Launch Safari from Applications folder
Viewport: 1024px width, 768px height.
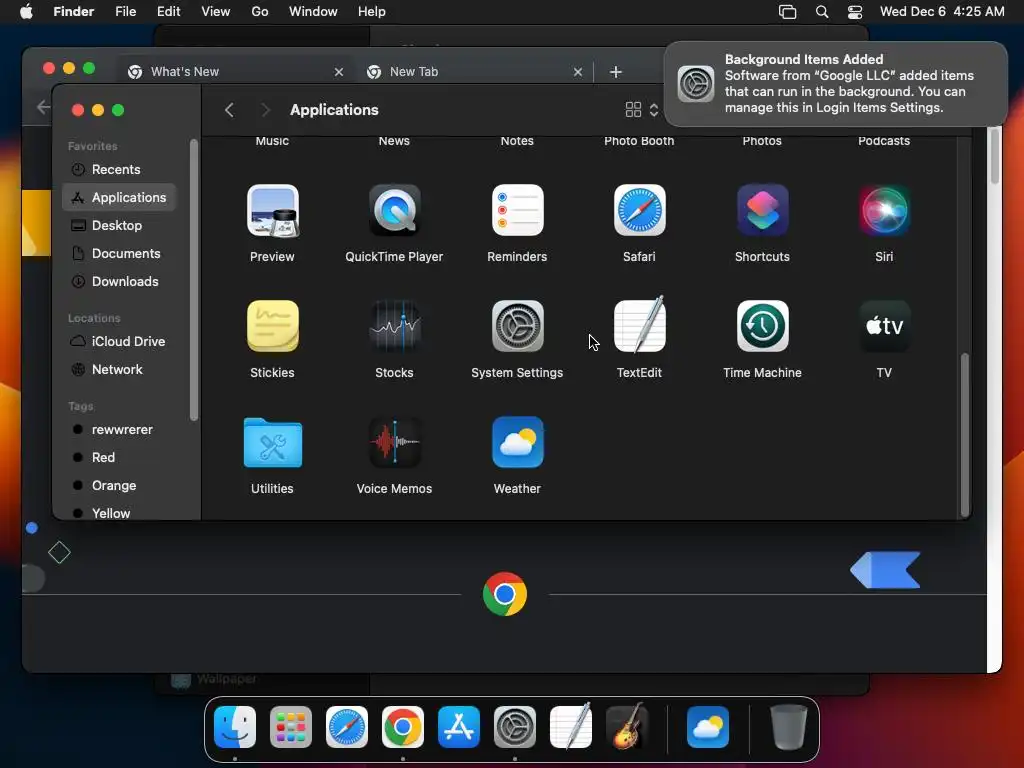639,210
